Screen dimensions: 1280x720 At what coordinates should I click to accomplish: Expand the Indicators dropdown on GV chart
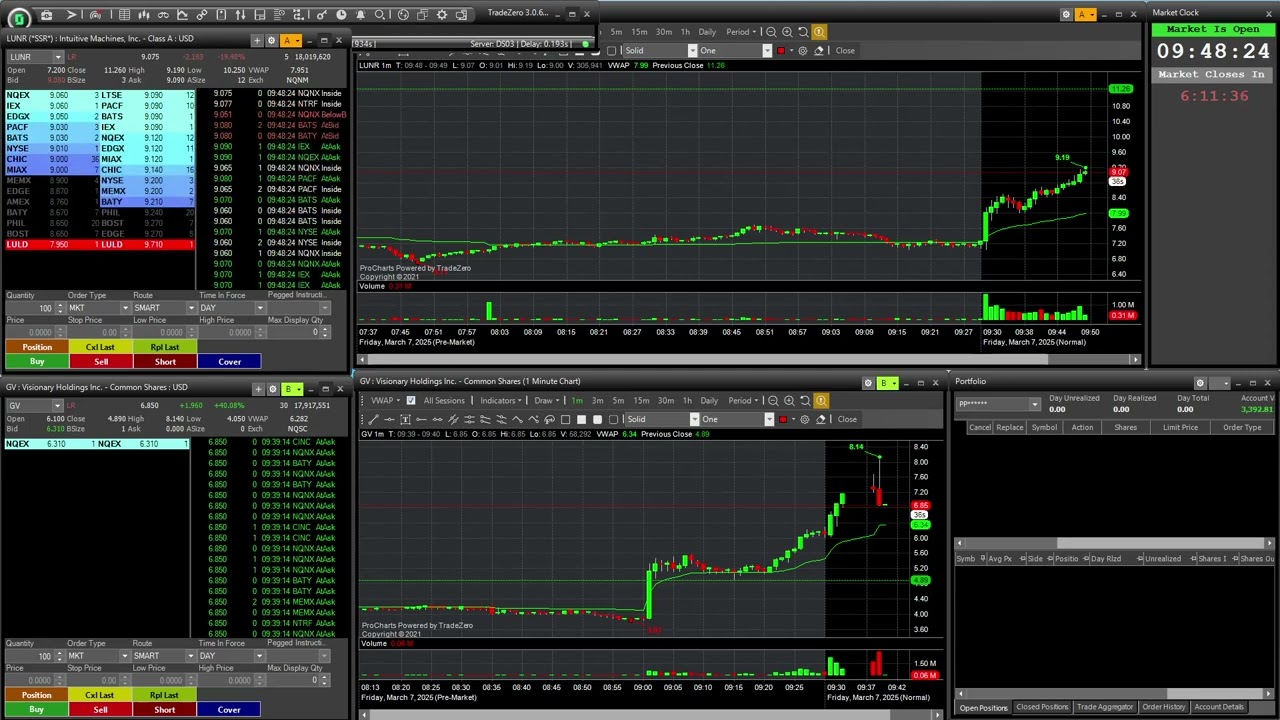[x=501, y=400]
